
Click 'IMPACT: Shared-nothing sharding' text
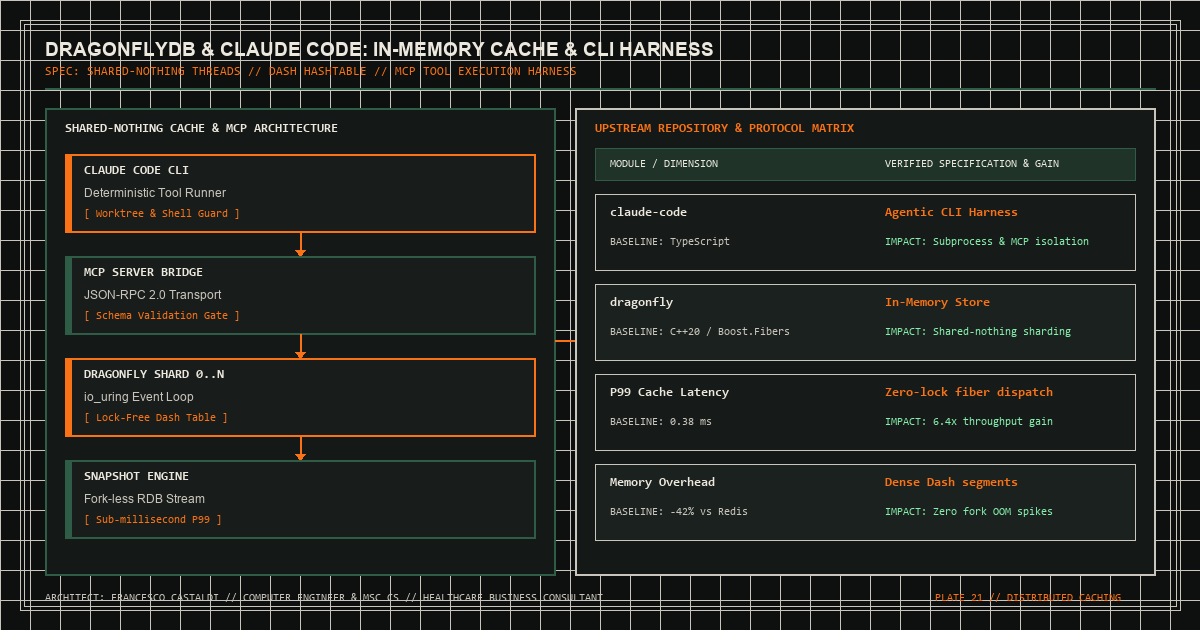(x=978, y=332)
